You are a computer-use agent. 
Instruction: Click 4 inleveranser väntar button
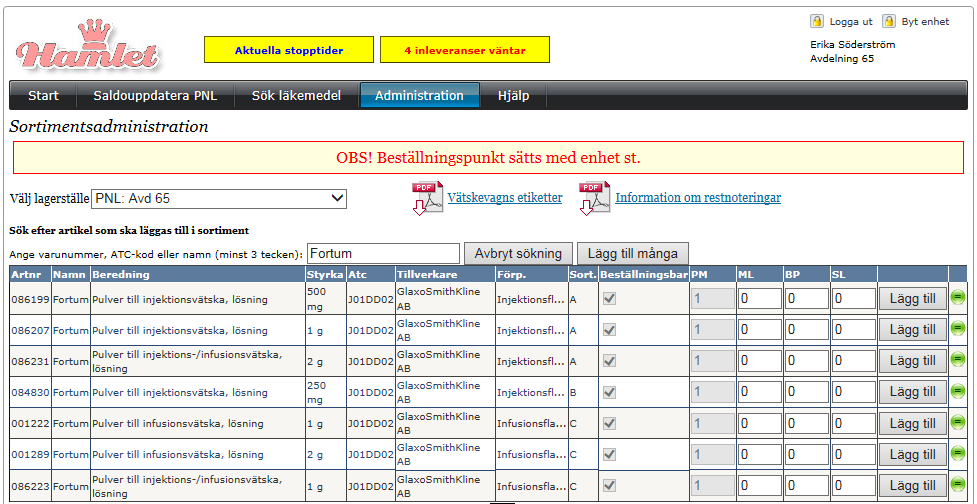click(465, 50)
